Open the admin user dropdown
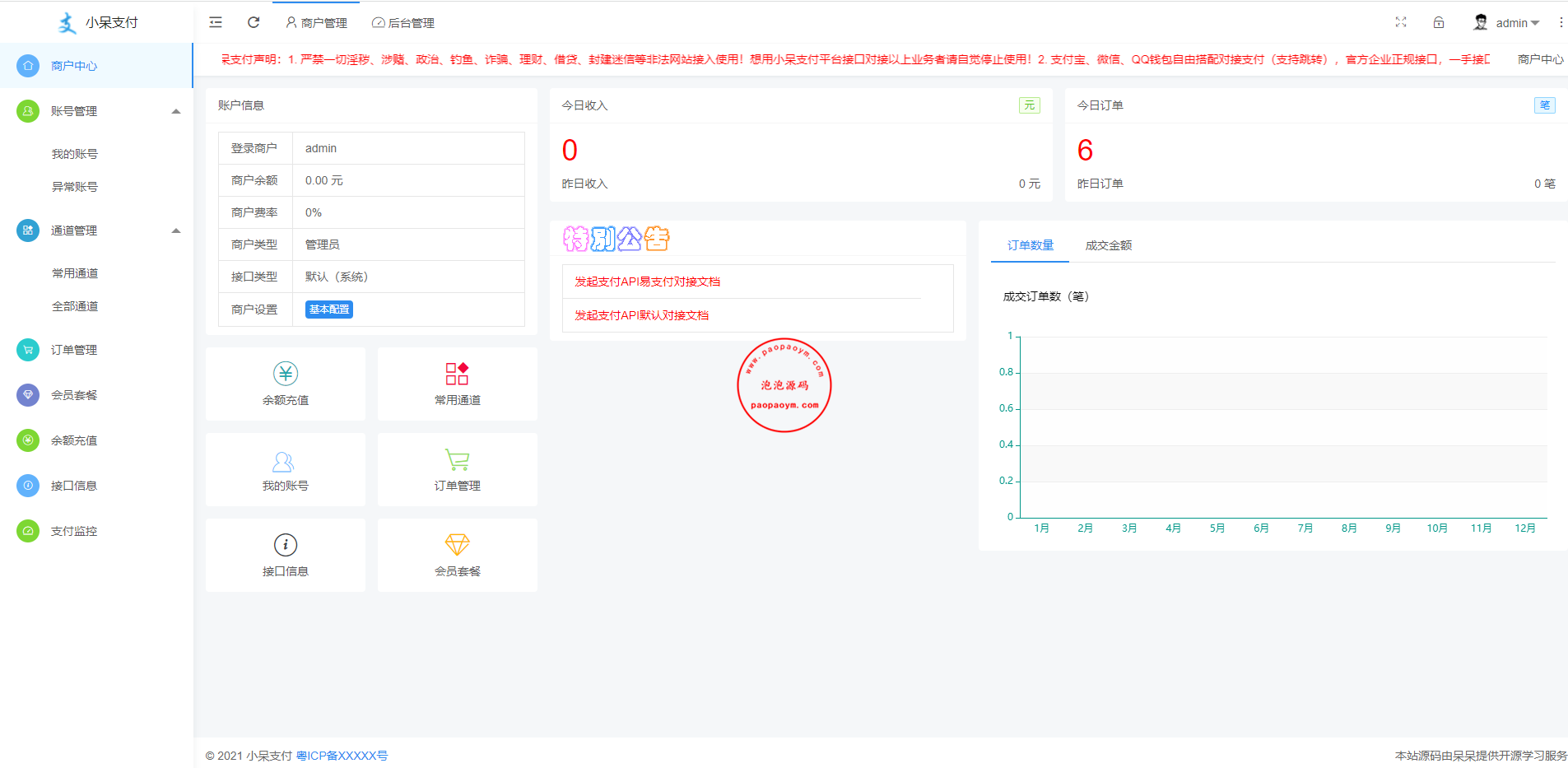 [x=1506, y=23]
